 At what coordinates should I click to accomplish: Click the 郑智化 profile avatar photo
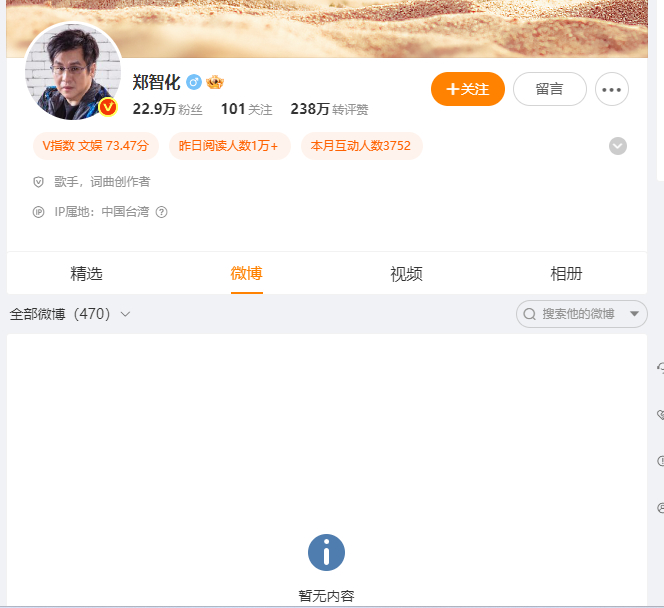(x=73, y=71)
